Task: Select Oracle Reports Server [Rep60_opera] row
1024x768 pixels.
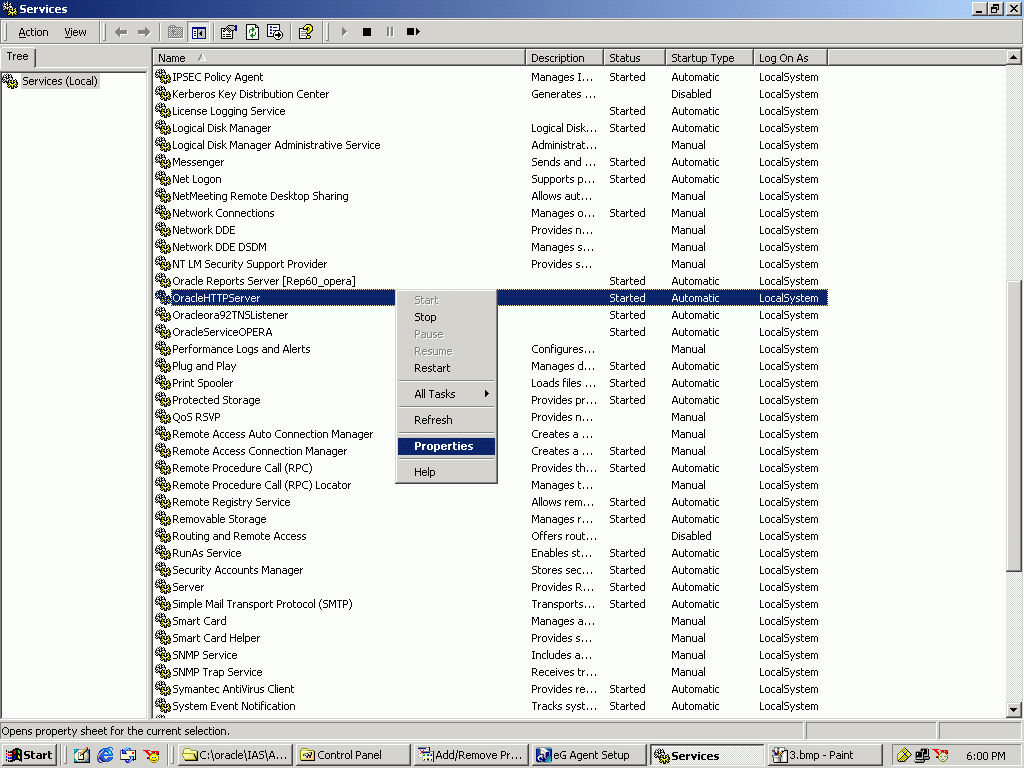Action: click(490, 281)
